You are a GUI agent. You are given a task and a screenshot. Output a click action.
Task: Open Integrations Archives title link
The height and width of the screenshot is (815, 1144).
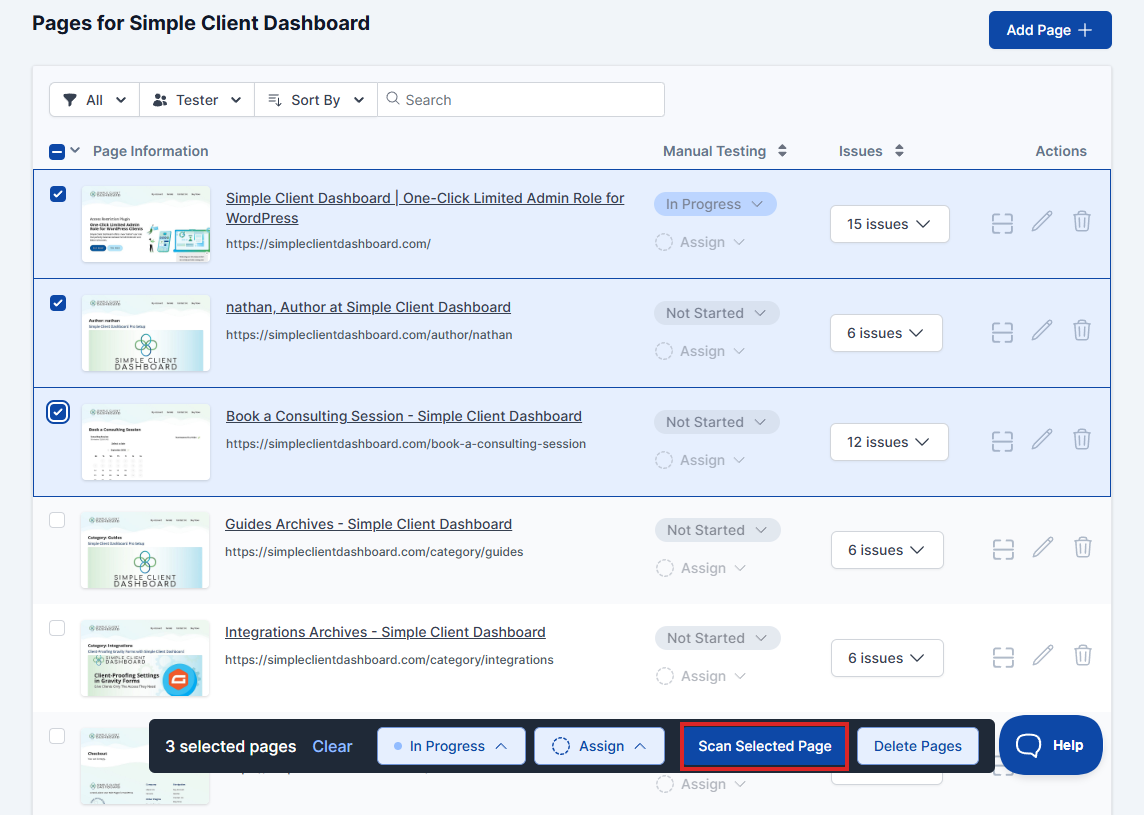coord(385,632)
